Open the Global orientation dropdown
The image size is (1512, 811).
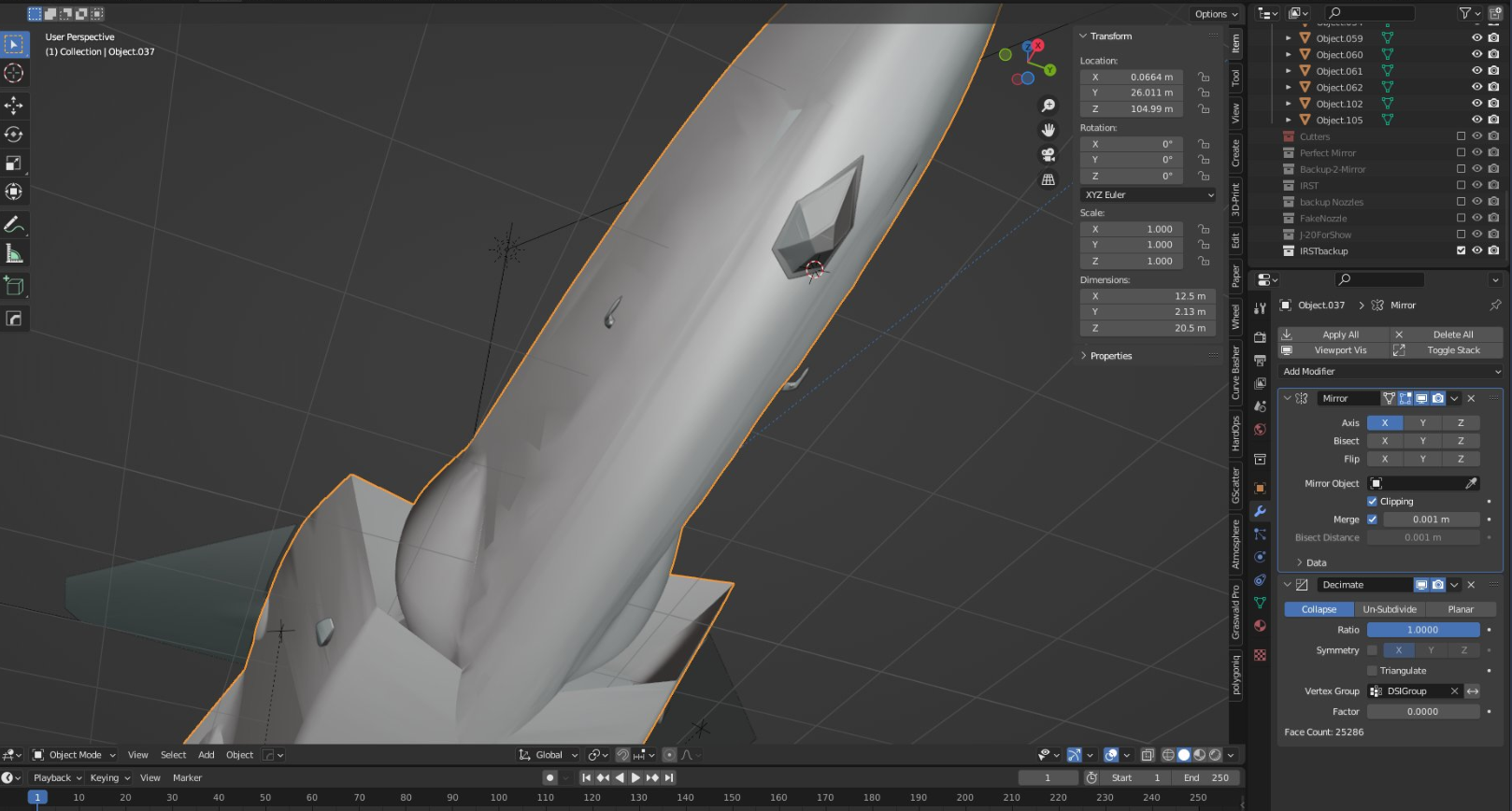(549, 755)
